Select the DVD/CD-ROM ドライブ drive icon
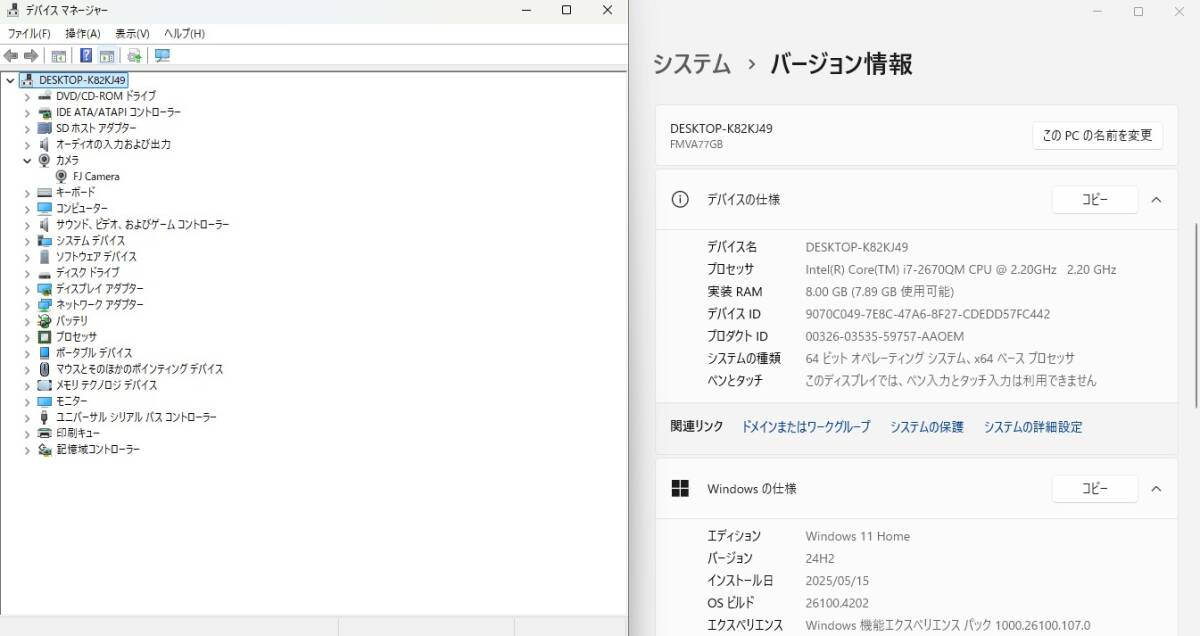Viewport: 1200px width, 636px height. tap(44, 96)
